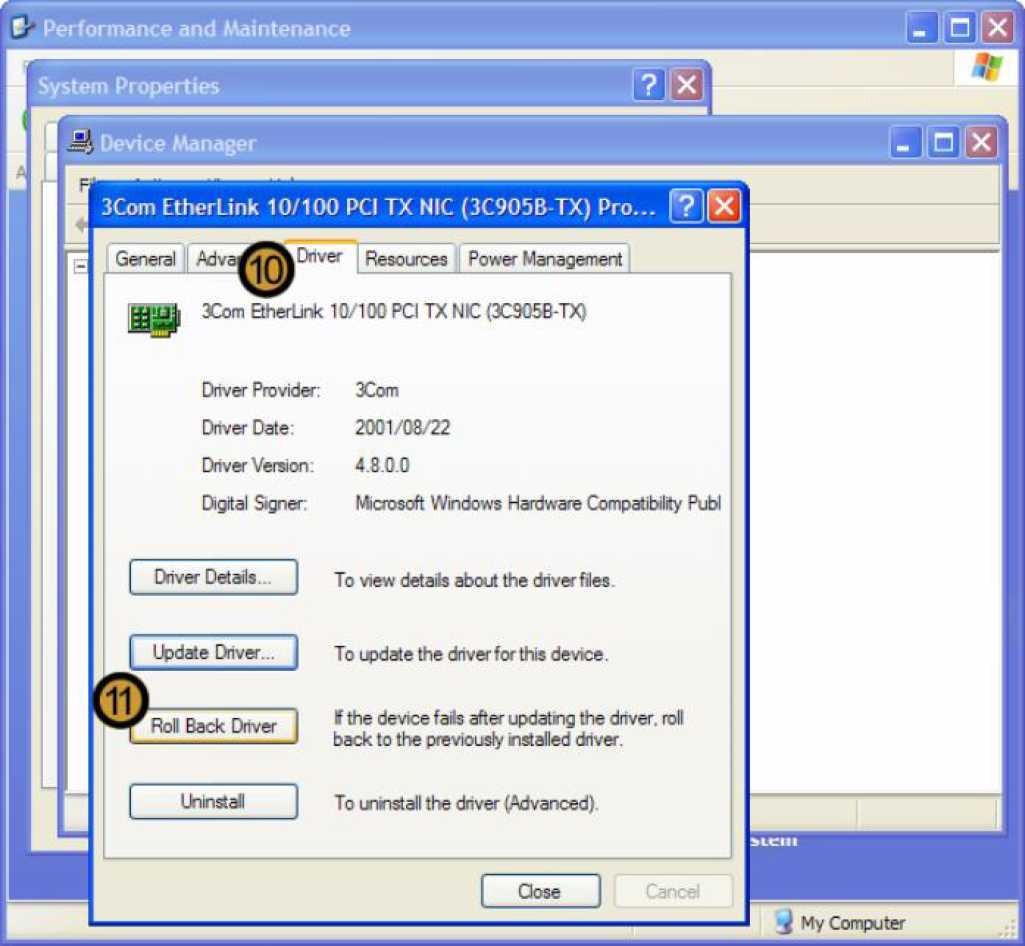Click the signer "Microsoft Windows Hardware Compatibility Publ"

tap(538, 503)
